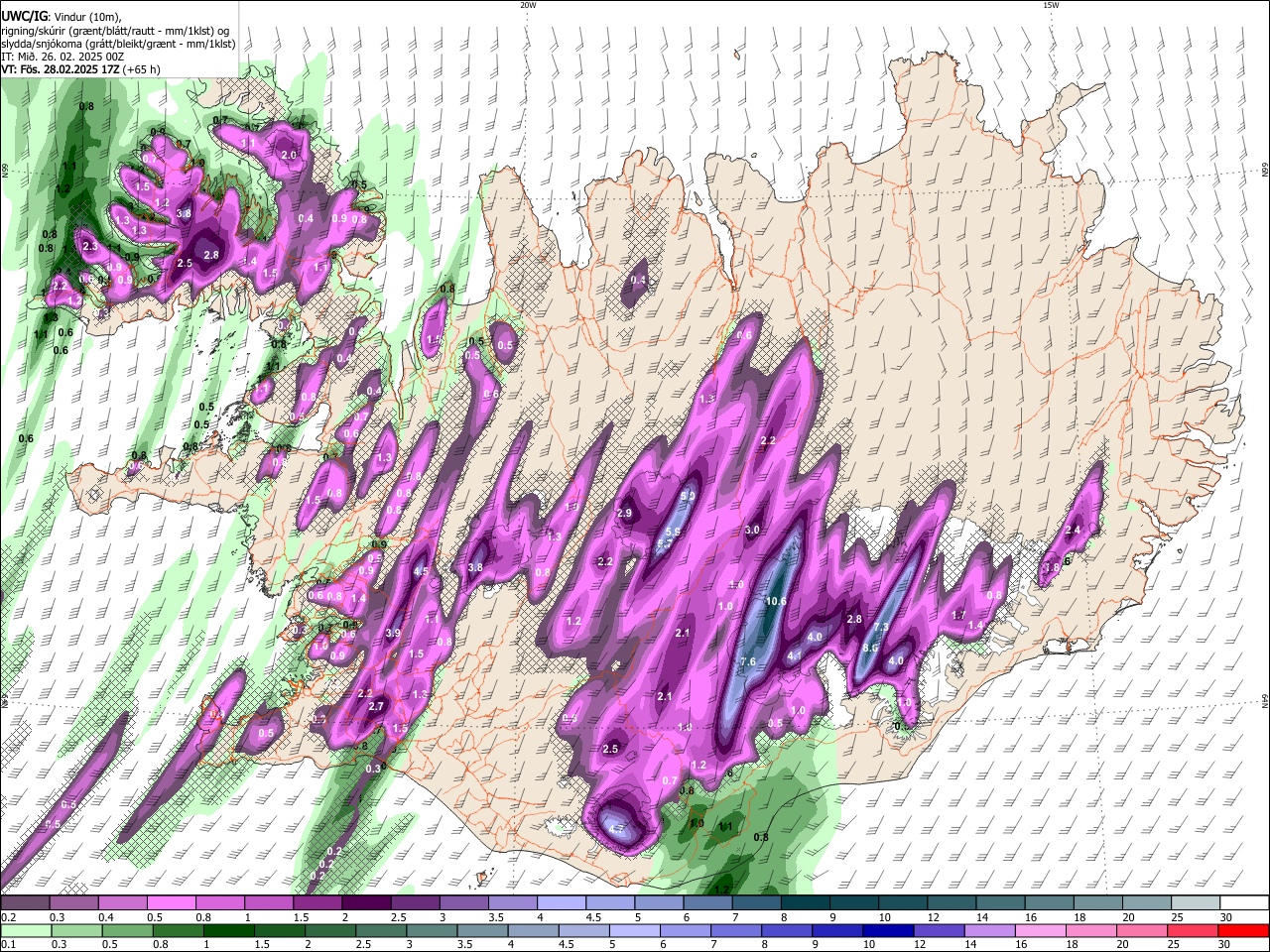The height and width of the screenshot is (952, 1270).
Task: Click the 2.9 precipitation label
Action: click(624, 514)
